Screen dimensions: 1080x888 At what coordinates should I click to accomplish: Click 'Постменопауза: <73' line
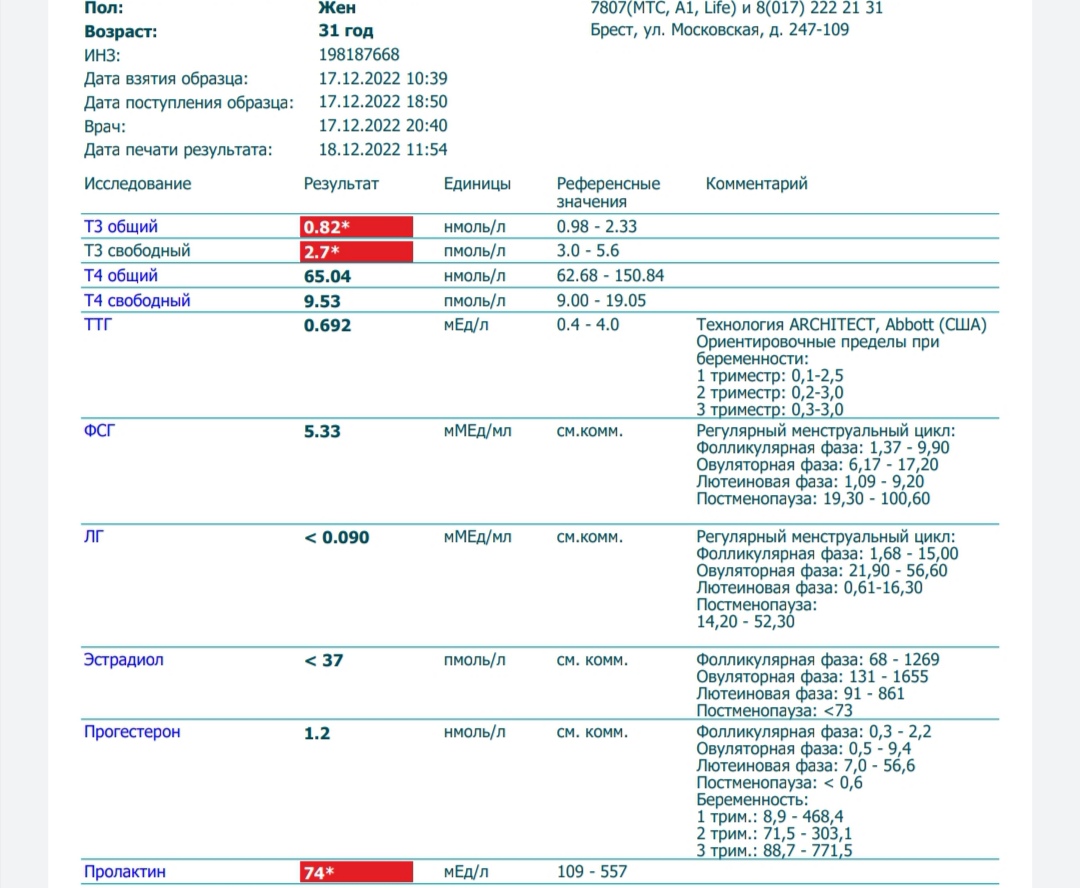(x=774, y=711)
